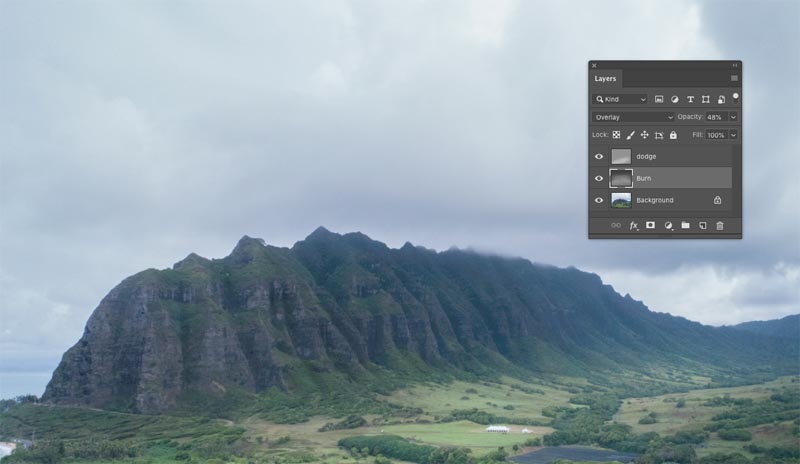Lock transparent pixels icon

click(616, 135)
